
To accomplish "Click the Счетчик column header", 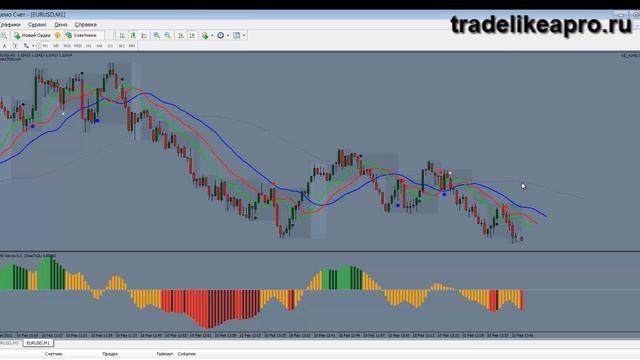I will [53, 354].
